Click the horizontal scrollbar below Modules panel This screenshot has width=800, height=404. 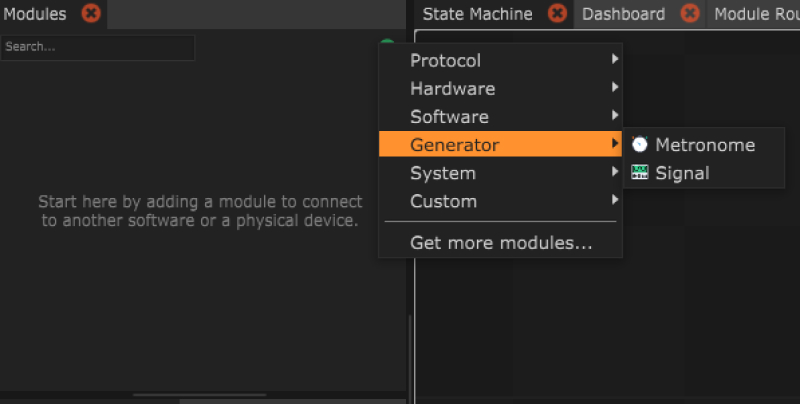pos(200,396)
